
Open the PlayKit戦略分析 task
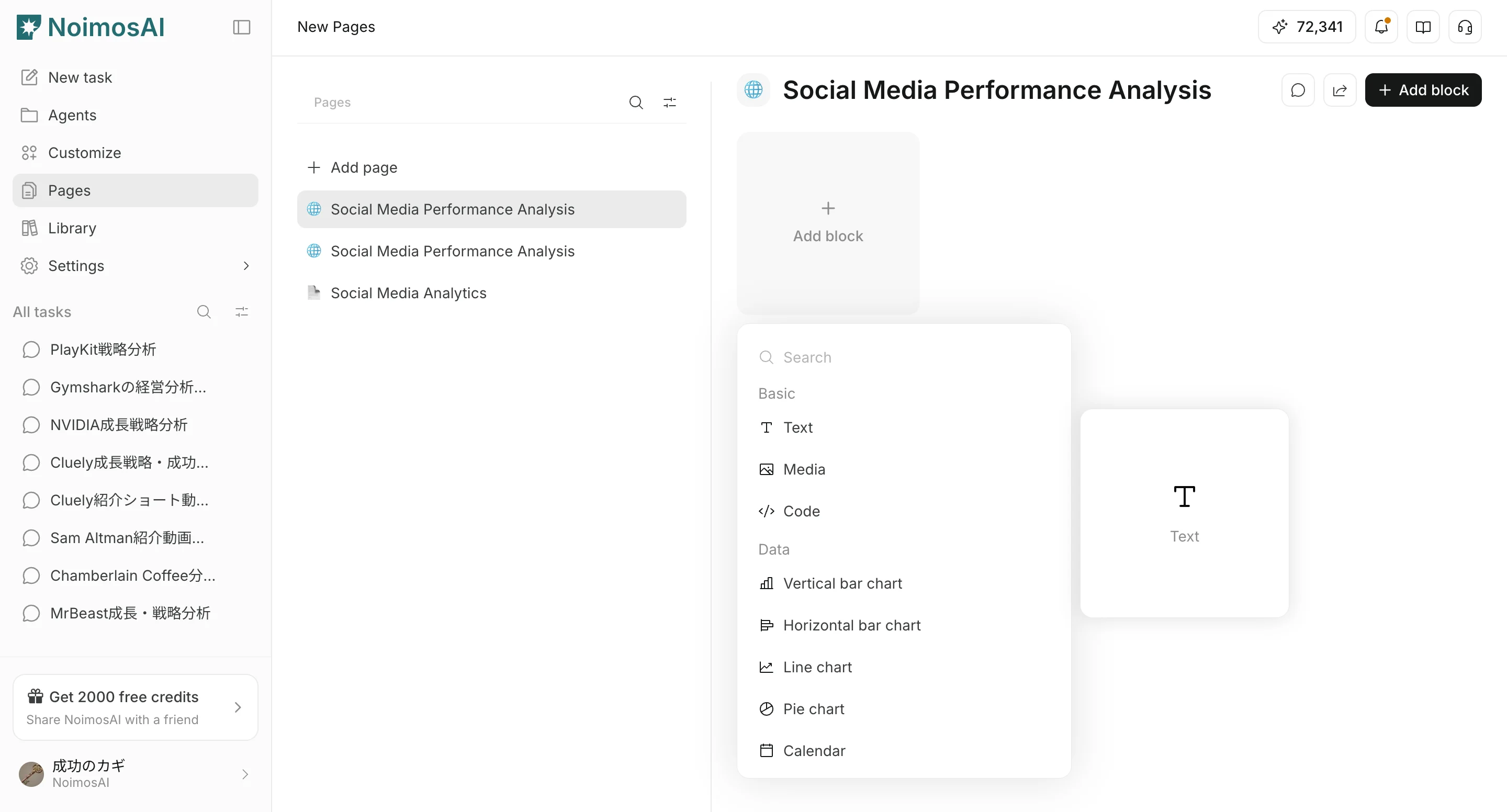(x=136, y=349)
